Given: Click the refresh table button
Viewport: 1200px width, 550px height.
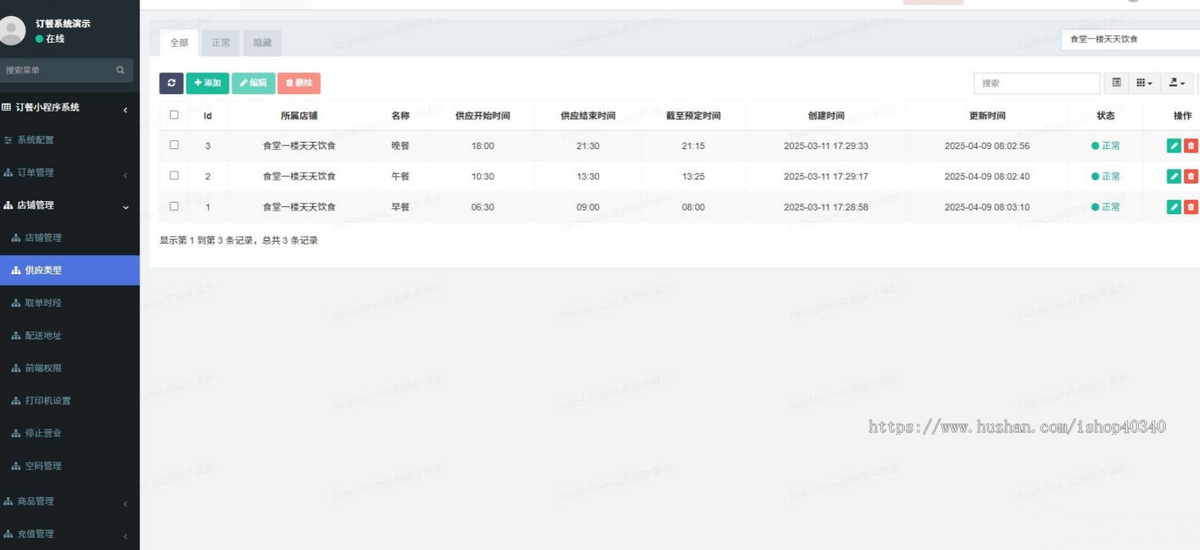Looking at the screenshot, I should [171, 83].
